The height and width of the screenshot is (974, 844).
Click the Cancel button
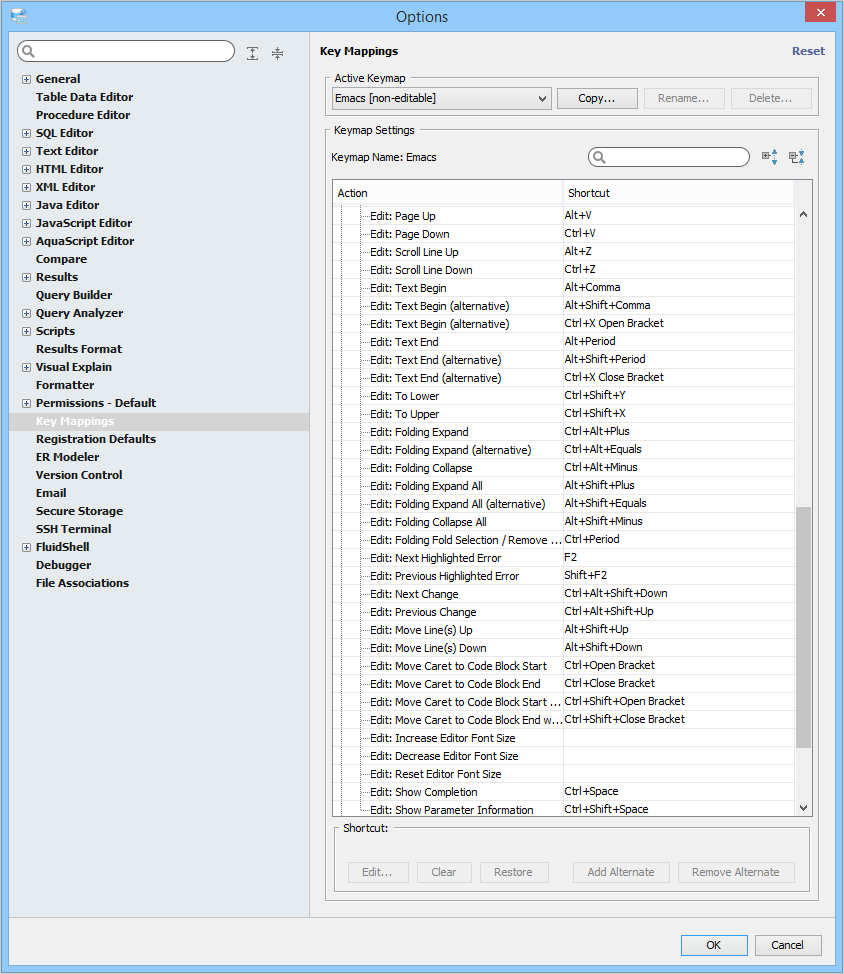(787, 945)
